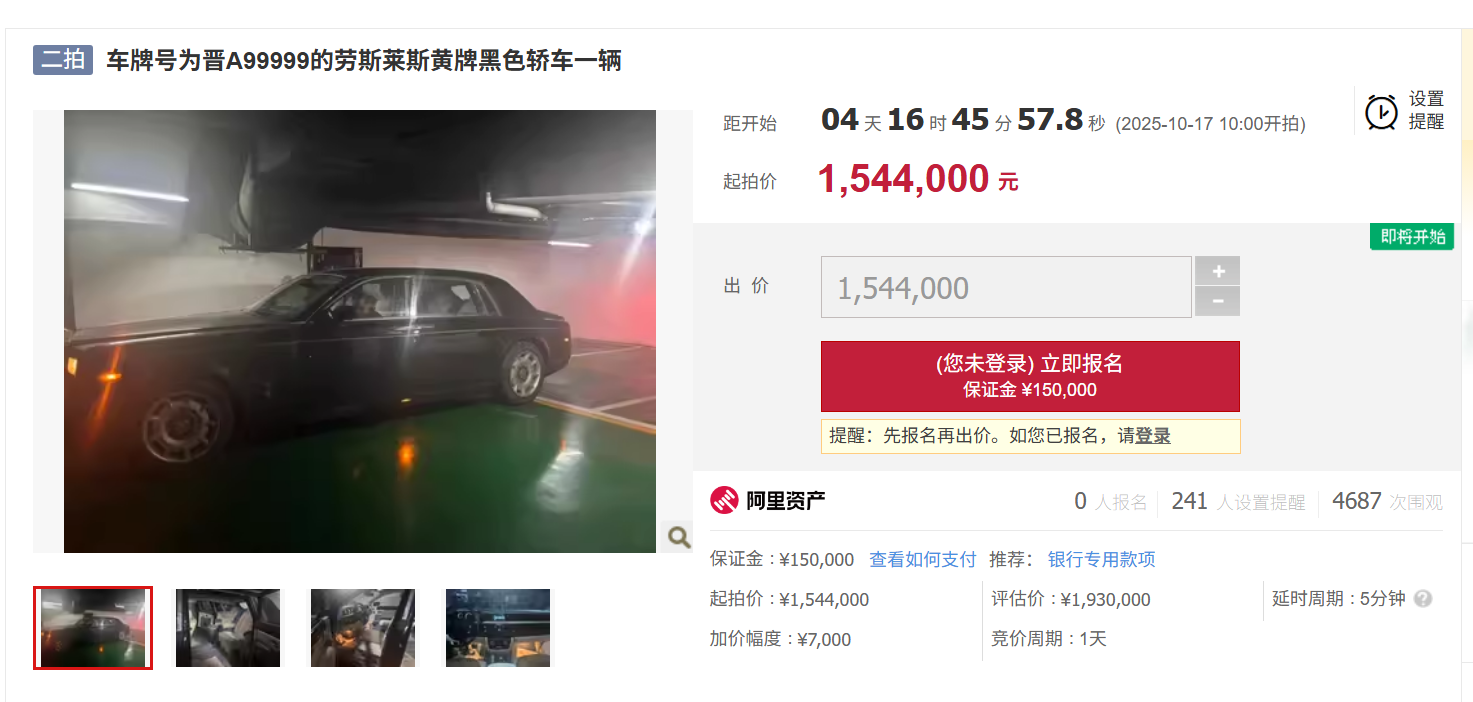Open the 查看如何支付 link

point(922,559)
